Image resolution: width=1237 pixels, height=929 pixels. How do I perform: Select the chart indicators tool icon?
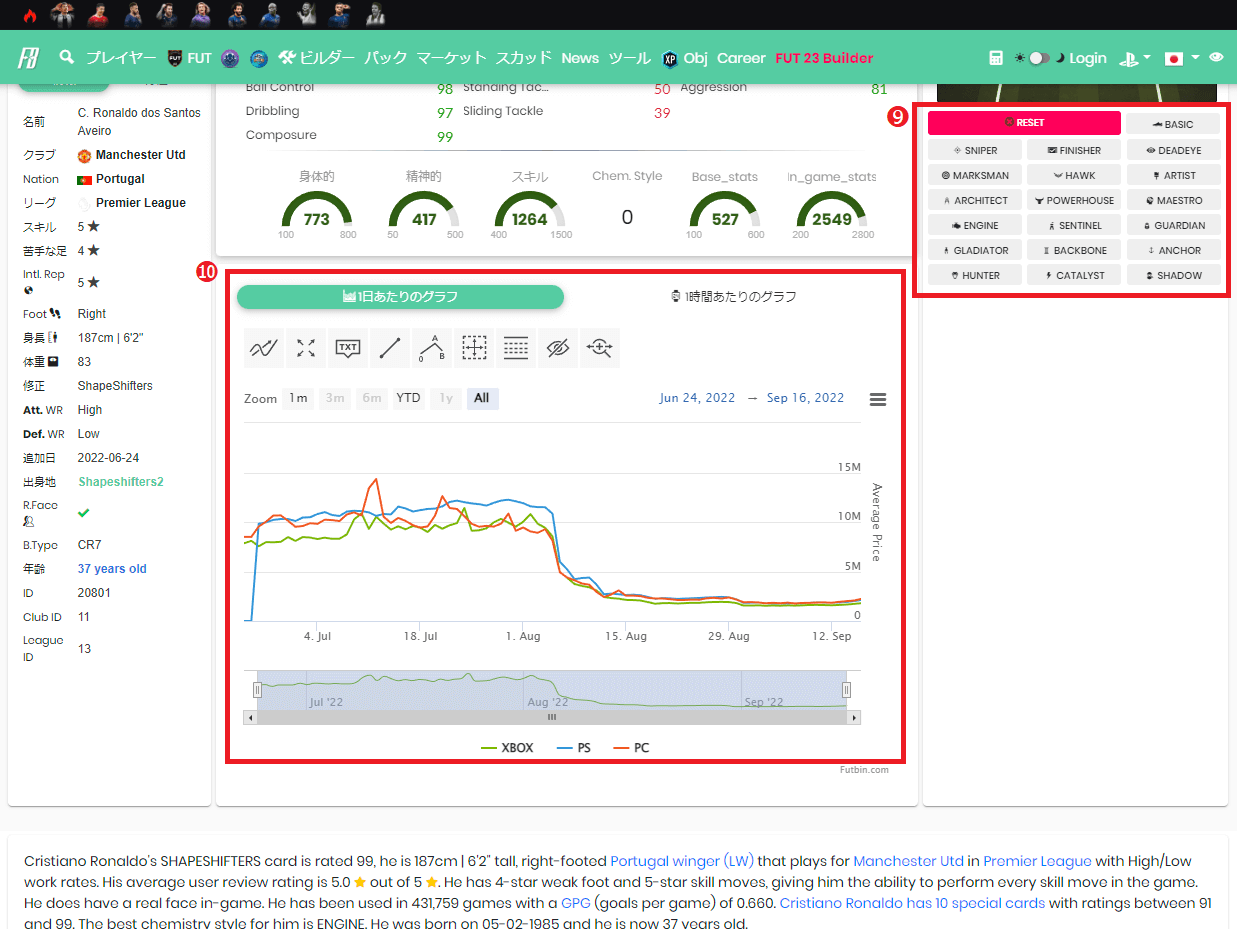point(264,348)
